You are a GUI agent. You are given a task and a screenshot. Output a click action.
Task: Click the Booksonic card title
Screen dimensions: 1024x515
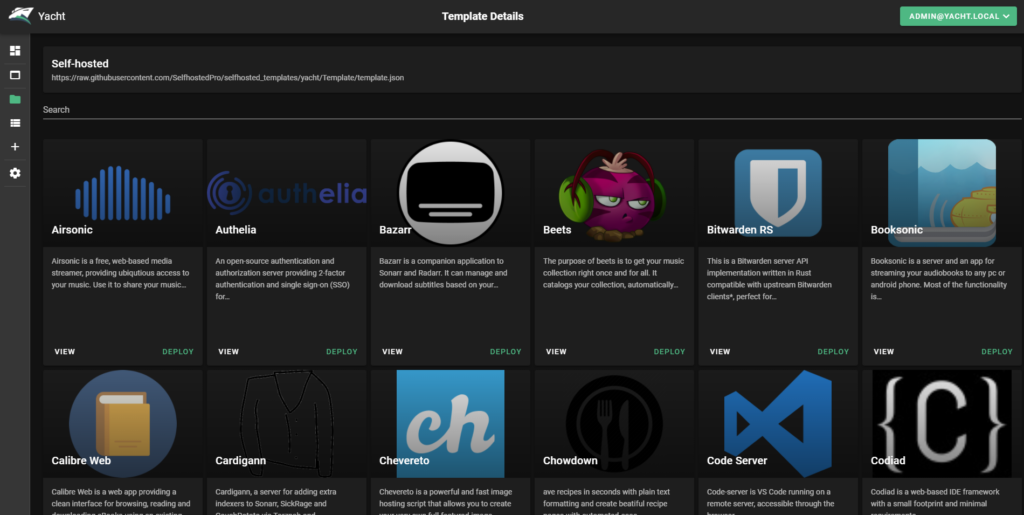pyautogui.click(x=897, y=230)
